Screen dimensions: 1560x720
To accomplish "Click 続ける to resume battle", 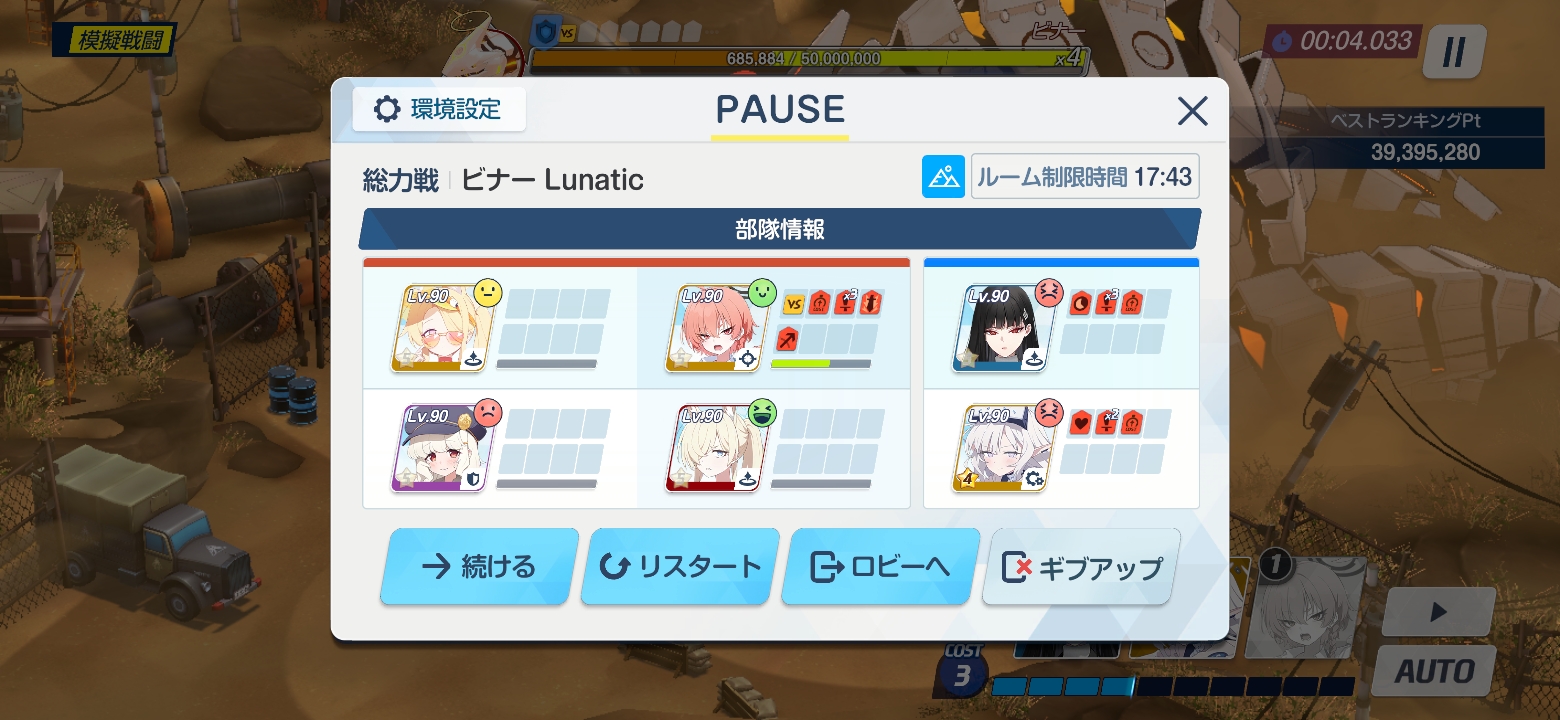I will point(480,567).
